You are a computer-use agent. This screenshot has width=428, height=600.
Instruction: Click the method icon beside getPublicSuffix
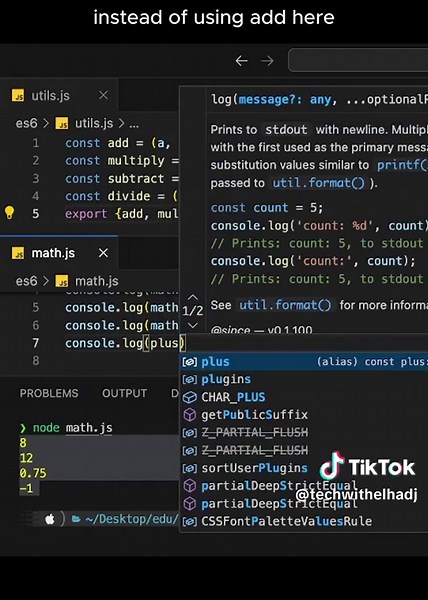tap(189, 415)
